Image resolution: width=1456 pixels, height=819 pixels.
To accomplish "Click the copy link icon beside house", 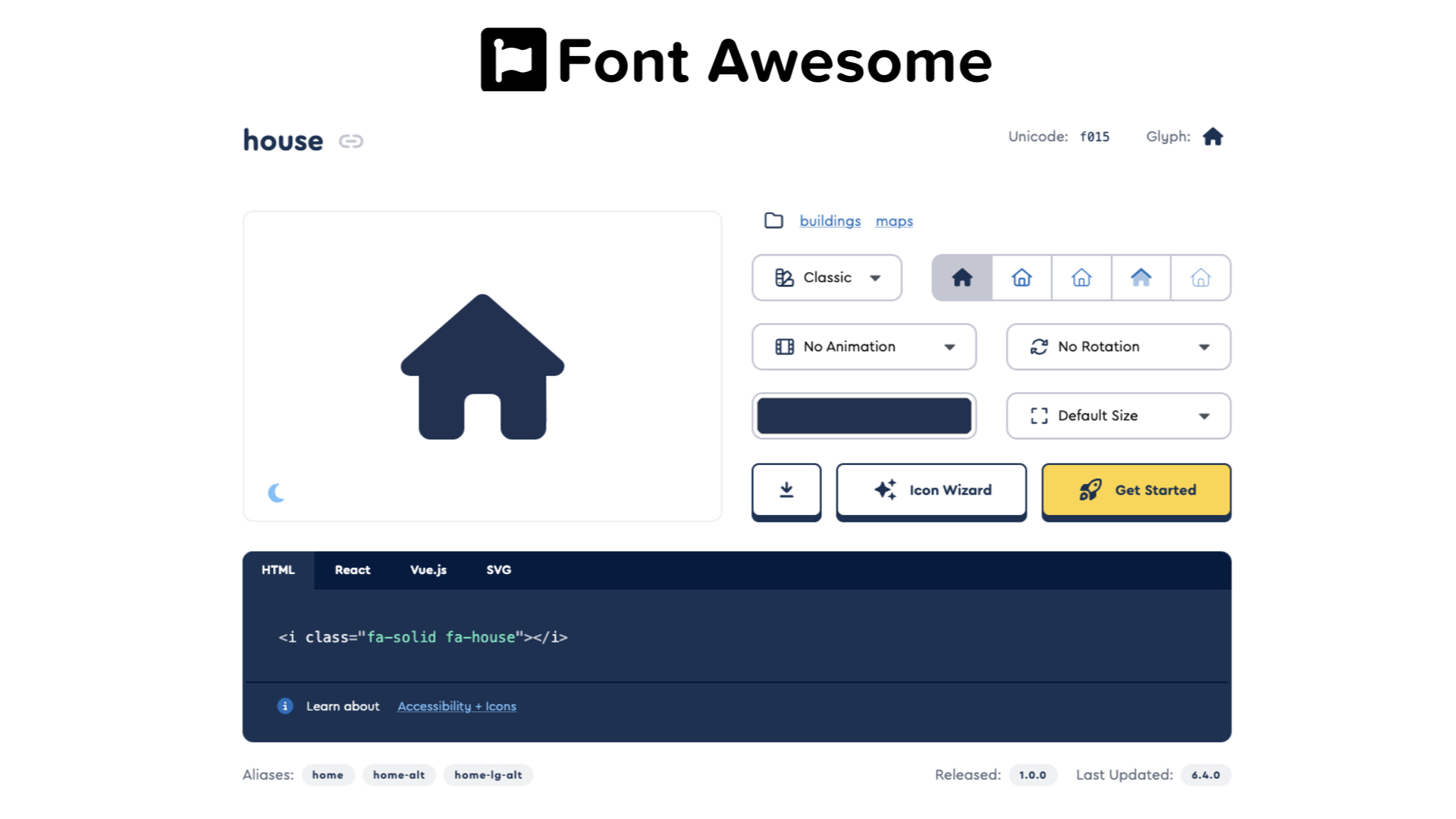I will pos(350,141).
